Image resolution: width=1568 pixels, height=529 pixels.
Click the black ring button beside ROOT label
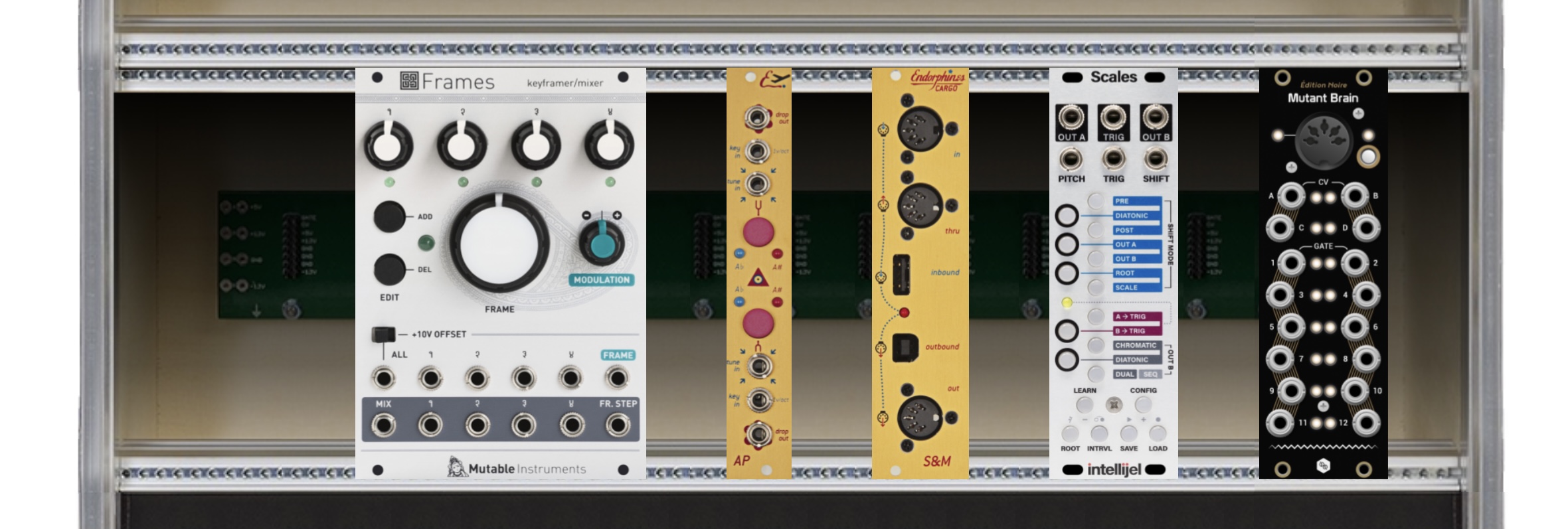pos(1067,273)
